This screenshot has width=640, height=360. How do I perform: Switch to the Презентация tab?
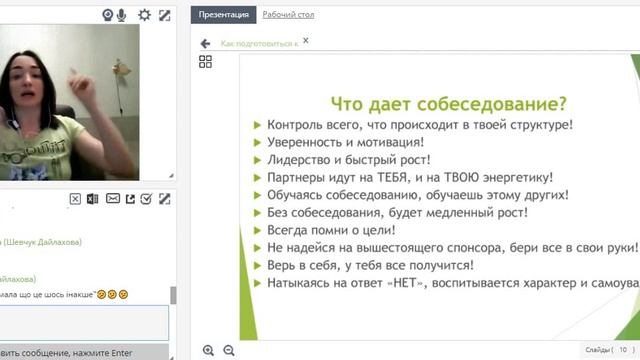pyautogui.click(x=224, y=15)
